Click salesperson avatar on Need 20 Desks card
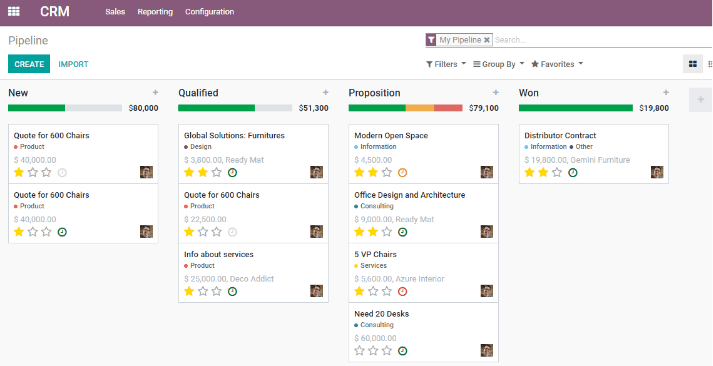This screenshot has height=366, width=713. 487,350
